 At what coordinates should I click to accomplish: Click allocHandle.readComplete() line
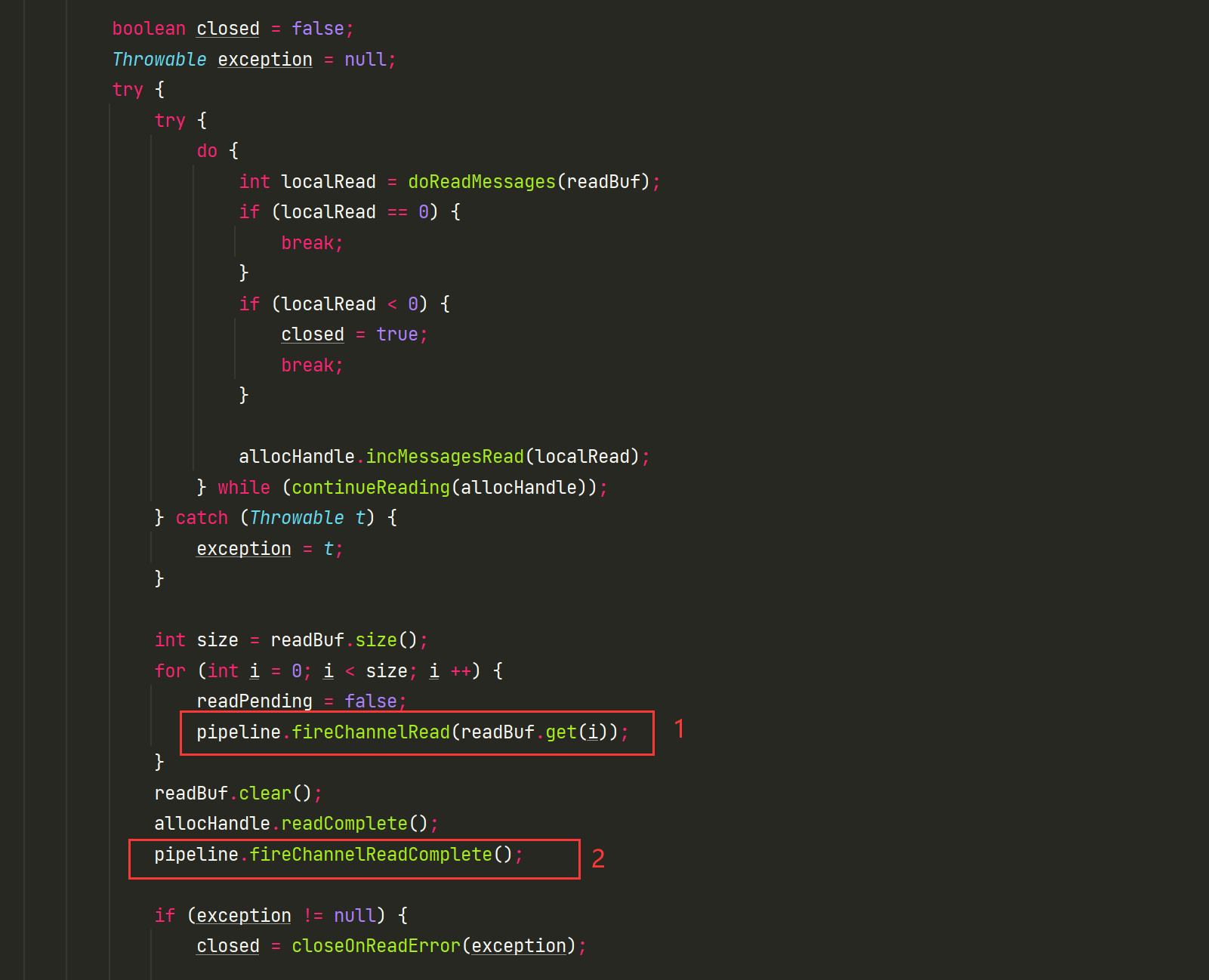pyautogui.click(x=297, y=824)
